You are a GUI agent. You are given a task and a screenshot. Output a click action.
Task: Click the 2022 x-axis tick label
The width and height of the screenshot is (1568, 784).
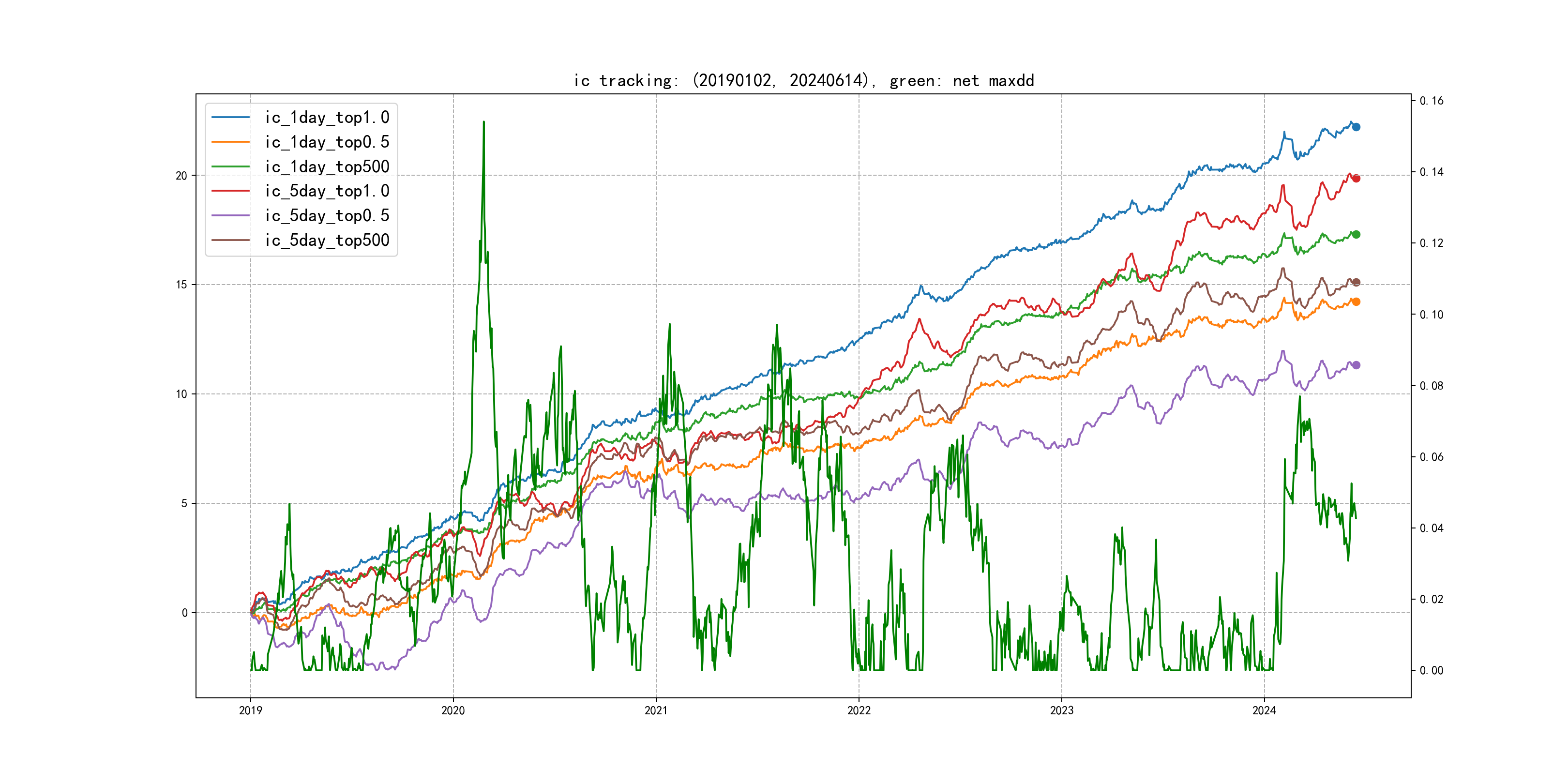859,710
